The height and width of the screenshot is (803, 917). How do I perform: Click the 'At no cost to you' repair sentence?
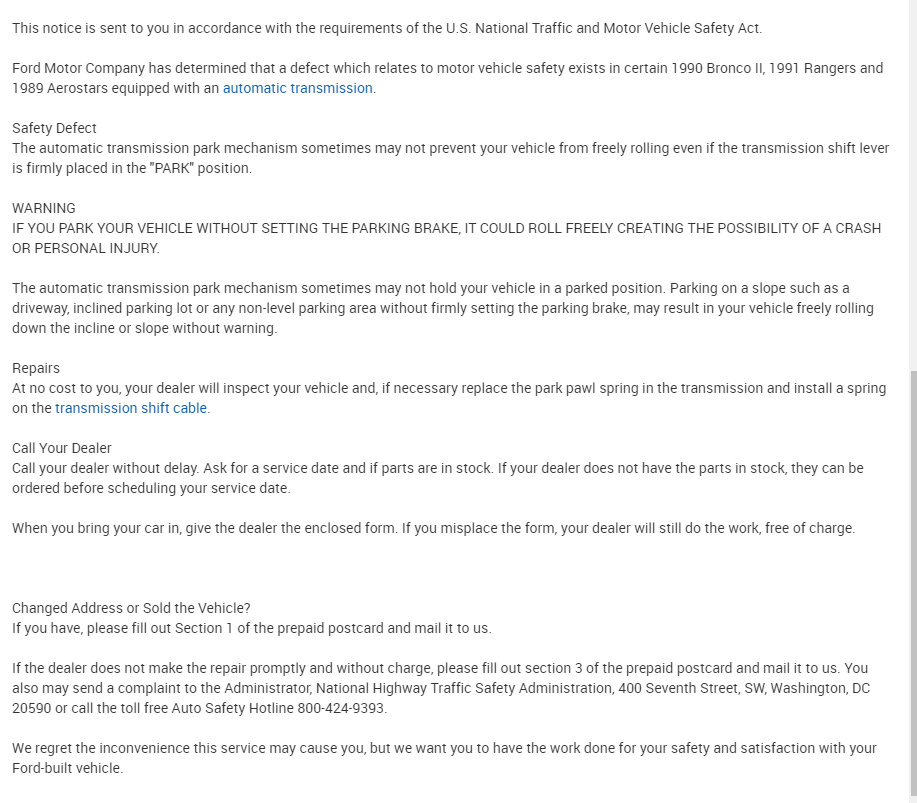[448, 388]
